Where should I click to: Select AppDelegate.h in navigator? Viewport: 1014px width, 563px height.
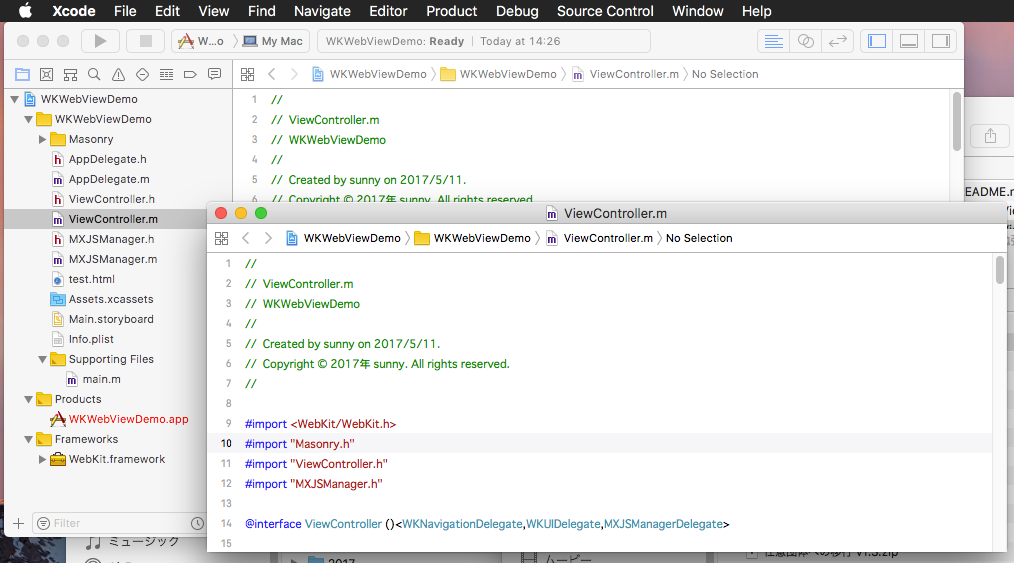coord(107,159)
